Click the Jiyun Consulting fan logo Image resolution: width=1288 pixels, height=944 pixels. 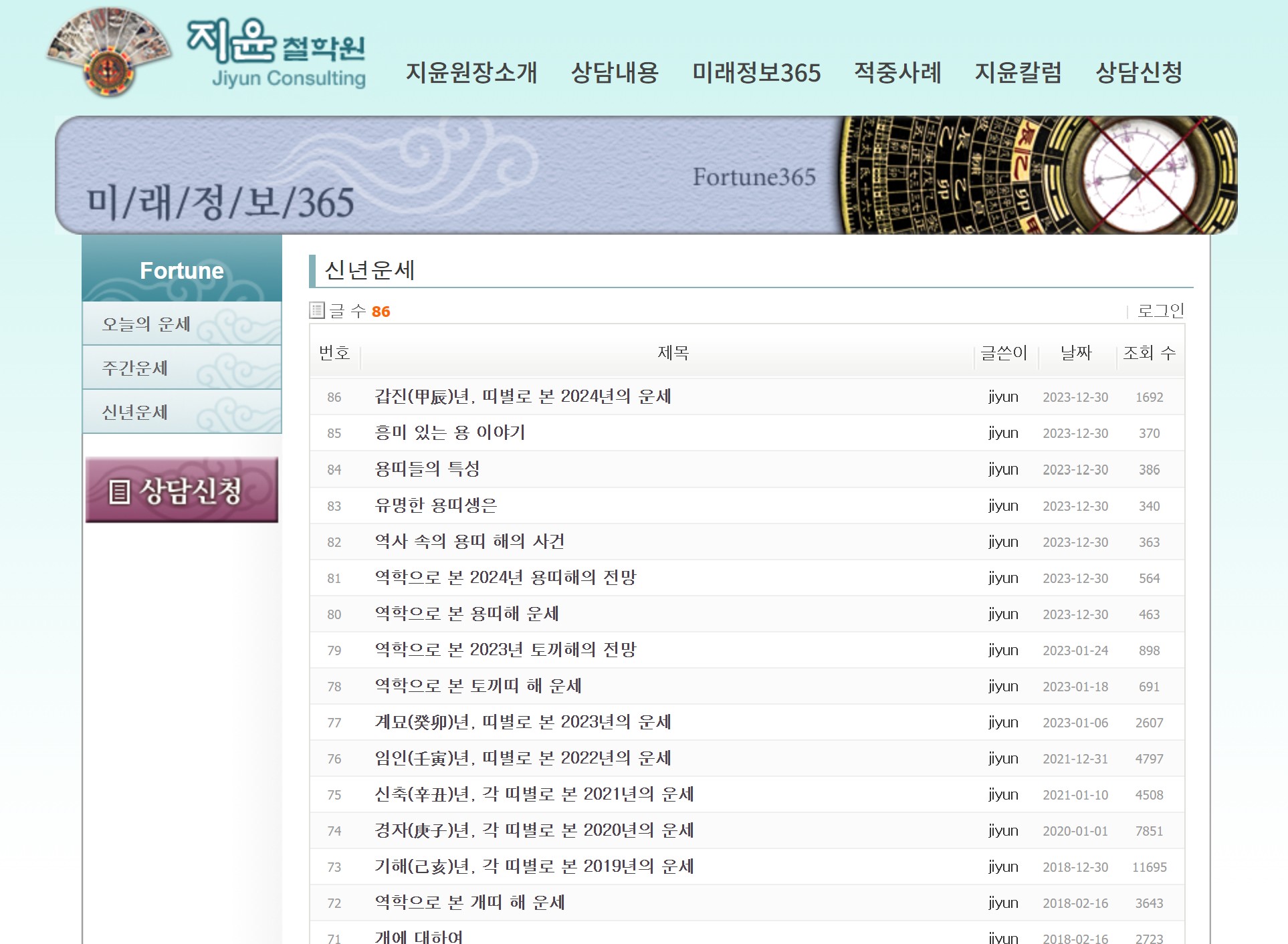(109, 52)
